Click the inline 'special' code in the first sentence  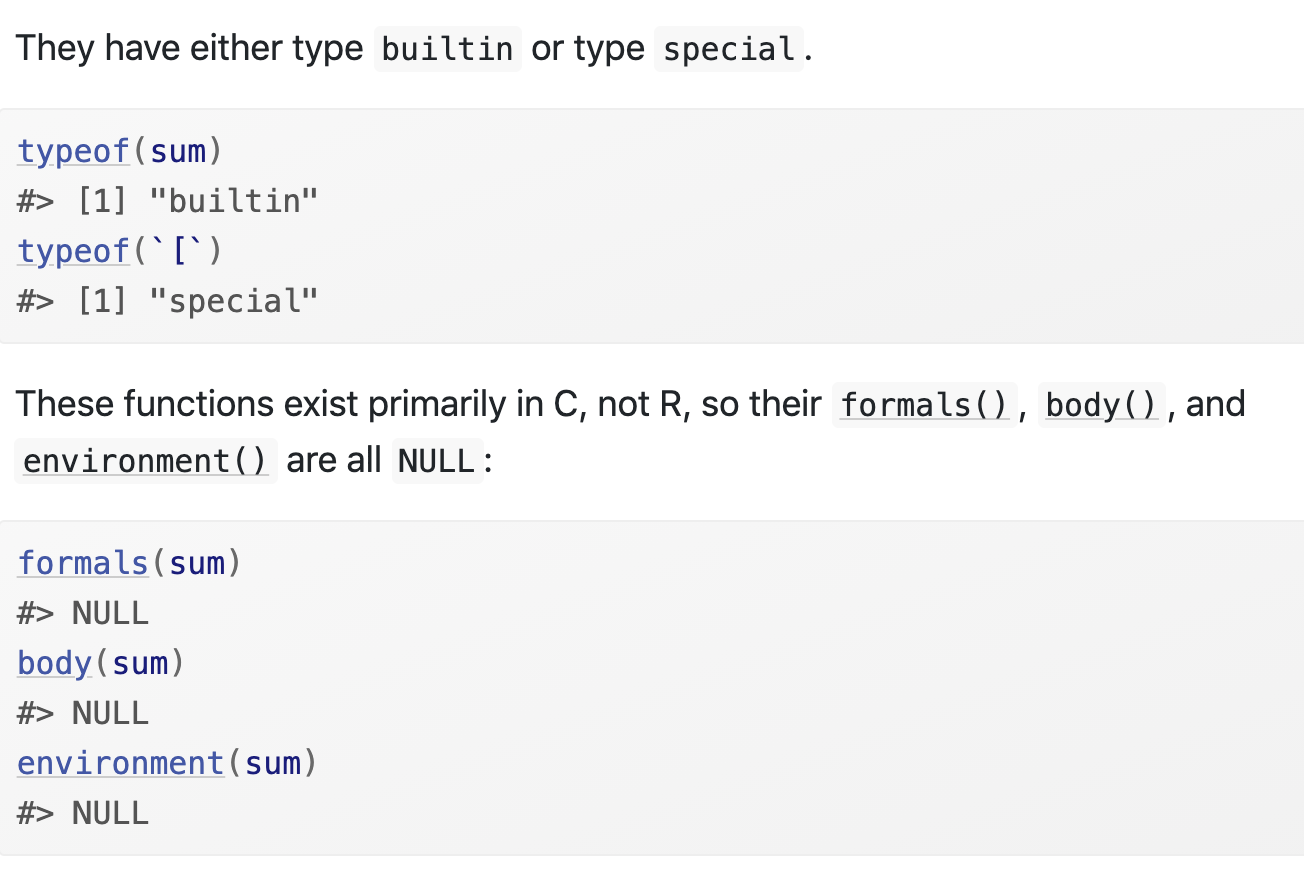tap(728, 49)
